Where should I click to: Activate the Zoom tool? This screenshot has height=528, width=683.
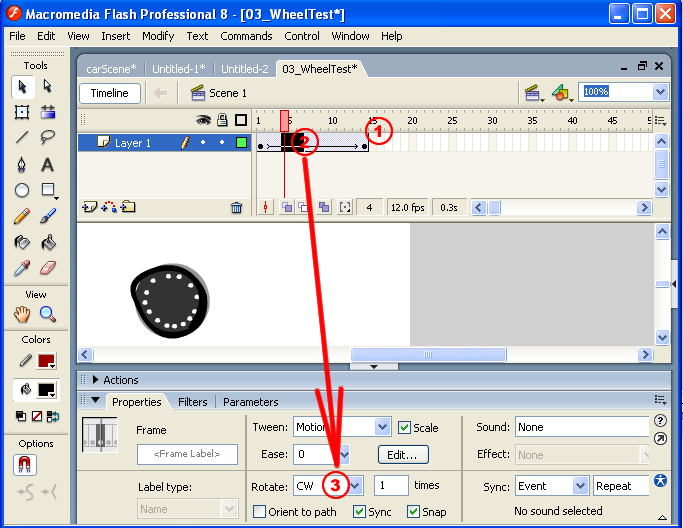click(x=47, y=314)
